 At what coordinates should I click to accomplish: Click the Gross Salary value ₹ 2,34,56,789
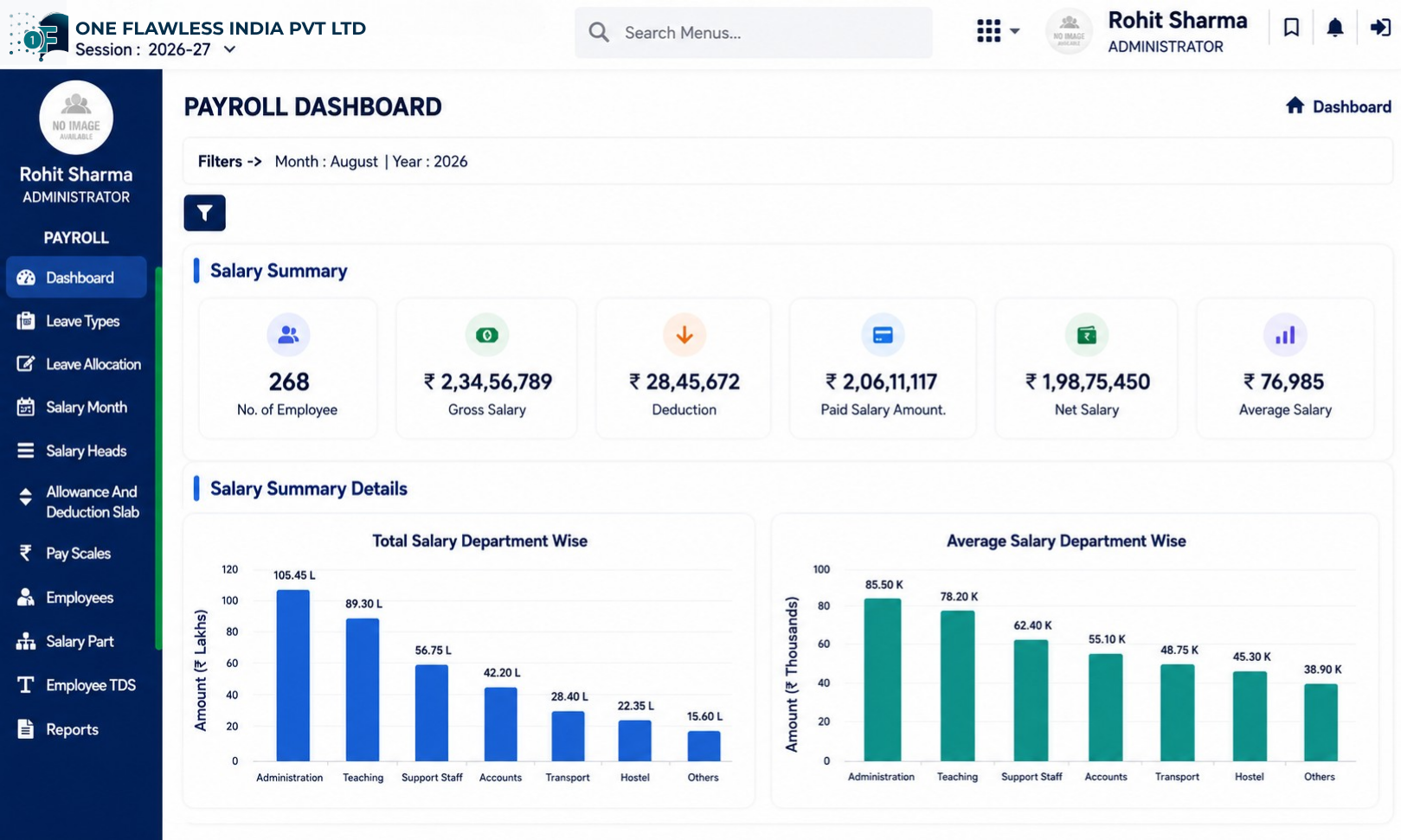[x=487, y=382]
